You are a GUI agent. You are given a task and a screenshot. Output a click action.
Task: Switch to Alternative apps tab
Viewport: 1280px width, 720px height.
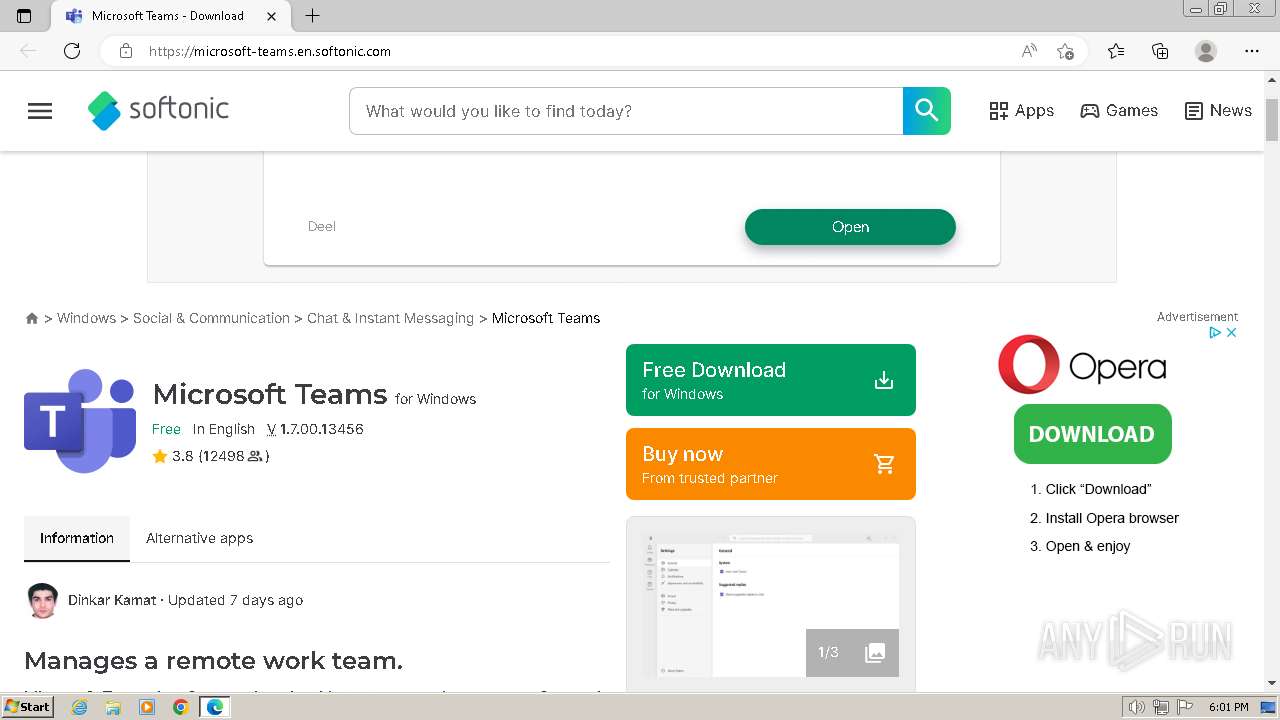(x=199, y=538)
